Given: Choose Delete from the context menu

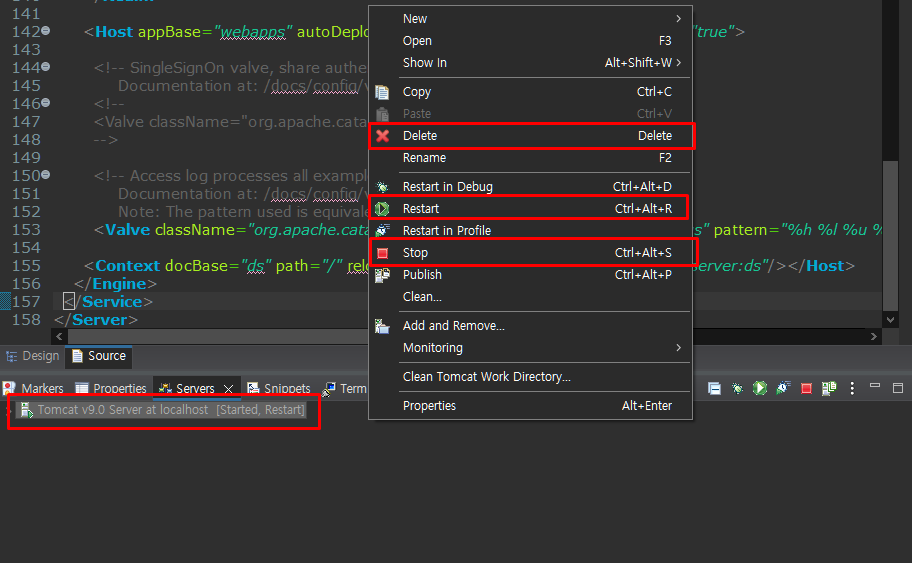Looking at the screenshot, I should click(530, 136).
